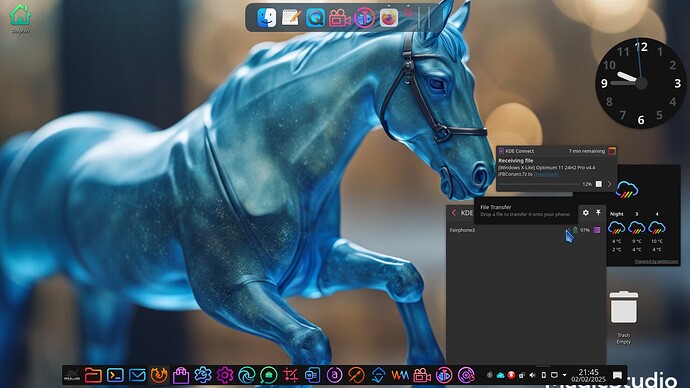The image size is (690, 388).
Task: Select day 4 forecast weather icon
Action: point(657,228)
